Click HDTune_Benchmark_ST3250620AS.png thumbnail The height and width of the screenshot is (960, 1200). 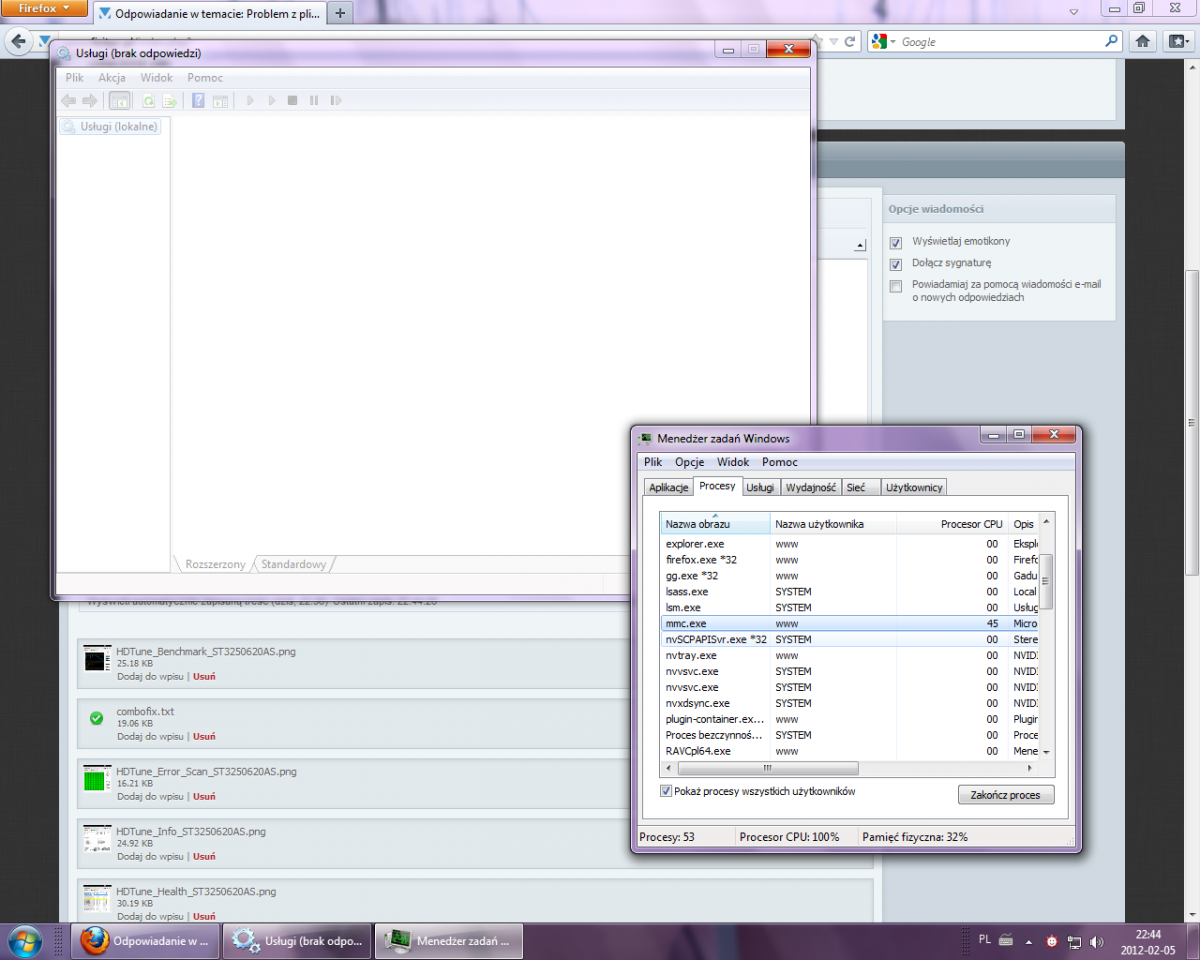pos(97,658)
